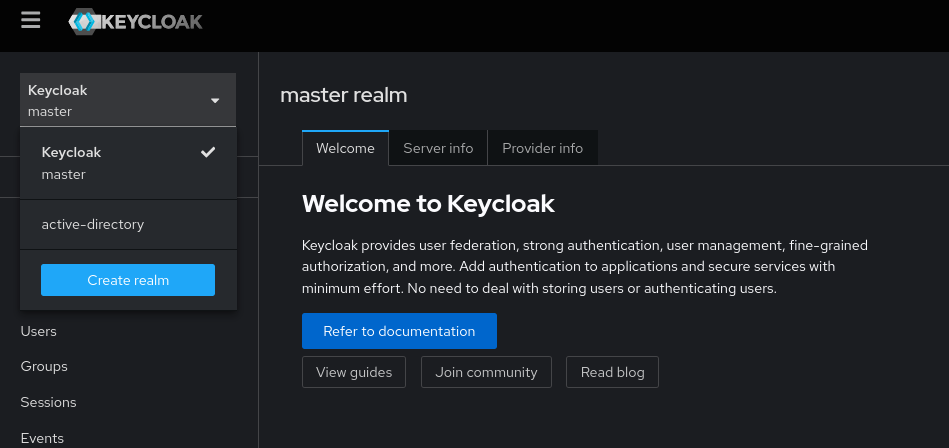Open the Groups sidebar page
949x448 pixels.
[44, 366]
